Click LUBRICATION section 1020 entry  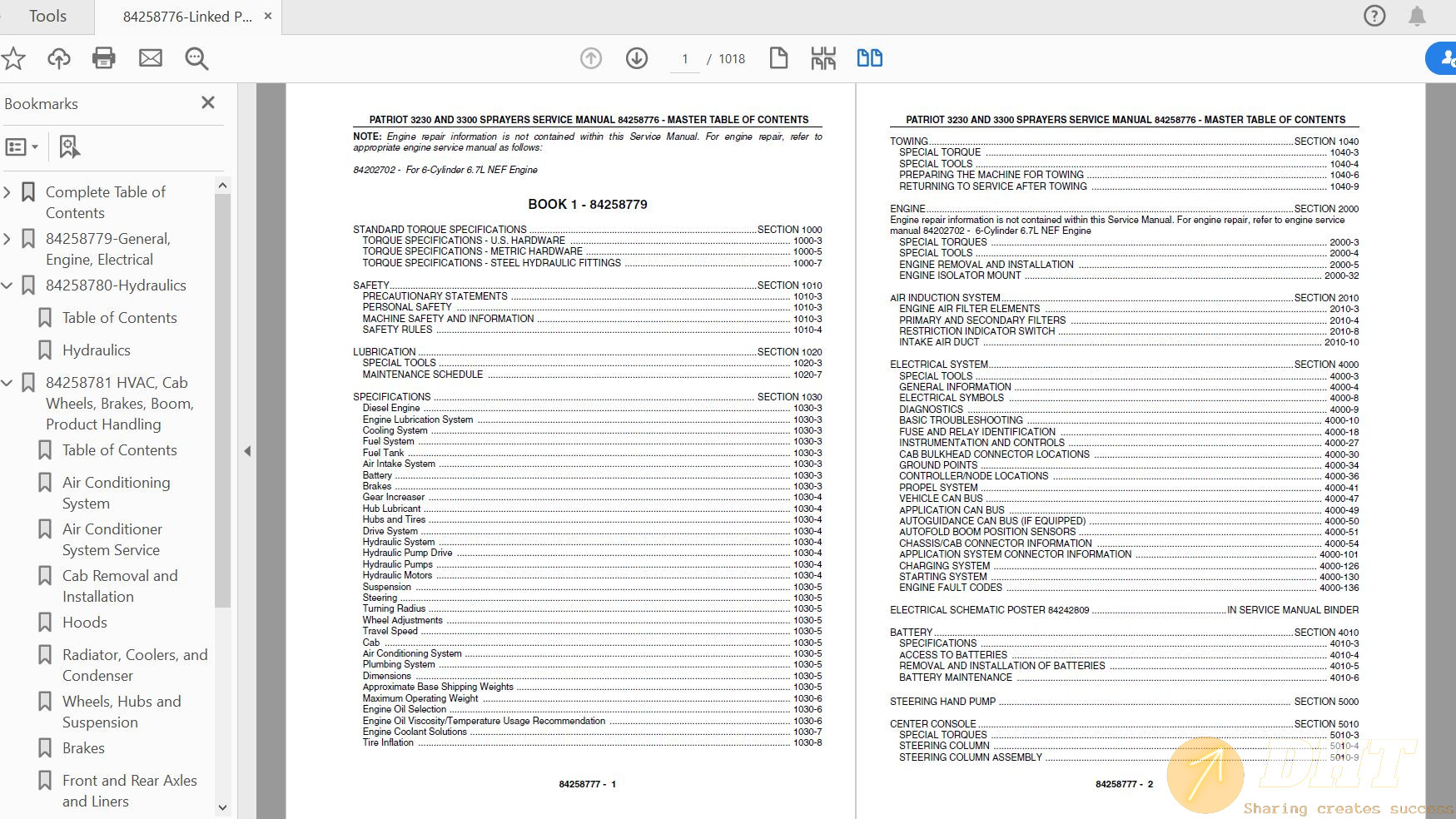coord(587,351)
